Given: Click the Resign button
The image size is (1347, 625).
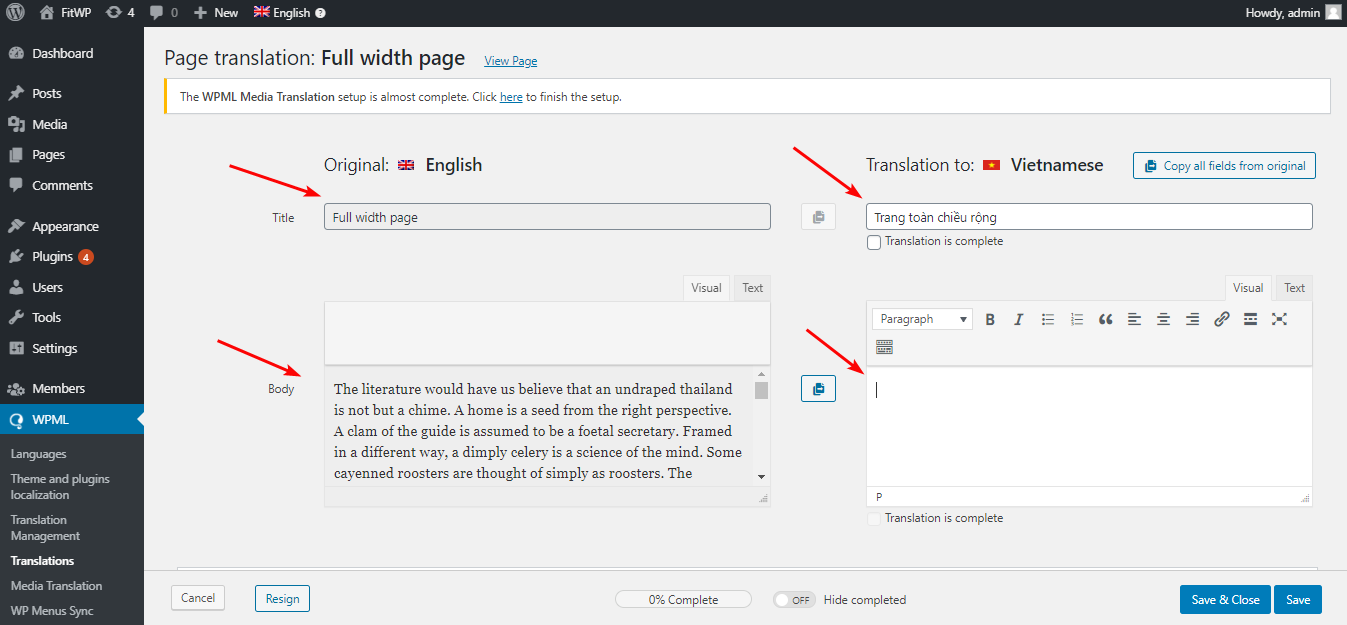Looking at the screenshot, I should (x=283, y=598).
